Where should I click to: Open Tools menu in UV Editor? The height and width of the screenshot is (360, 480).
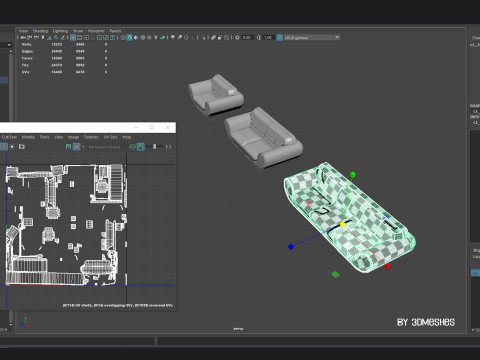coord(44,137)
